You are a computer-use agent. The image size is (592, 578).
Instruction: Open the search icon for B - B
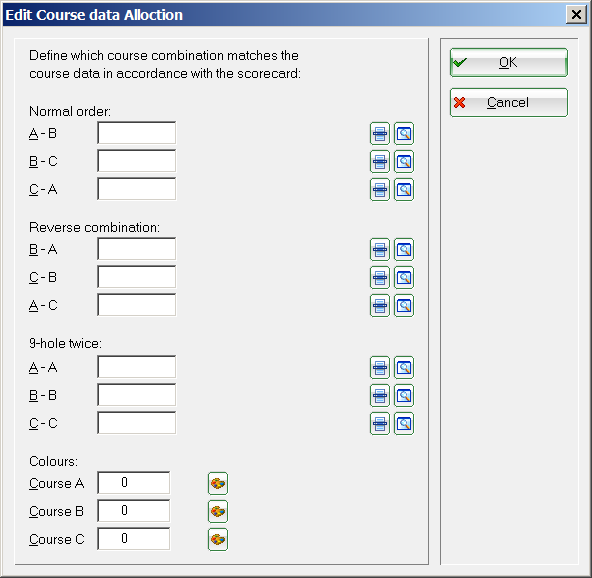(404, 396)
